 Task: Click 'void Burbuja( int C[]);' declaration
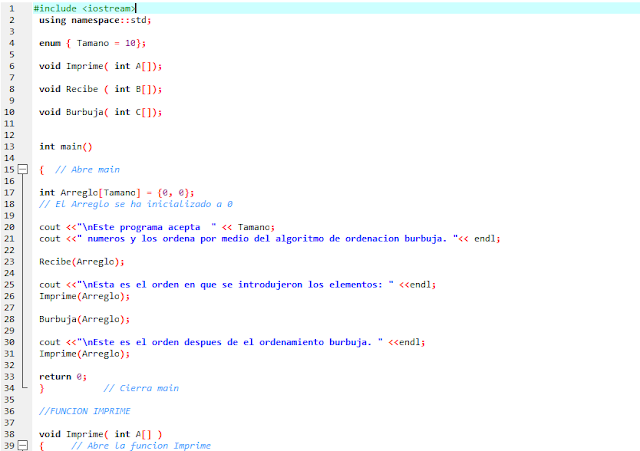[100, 112]
